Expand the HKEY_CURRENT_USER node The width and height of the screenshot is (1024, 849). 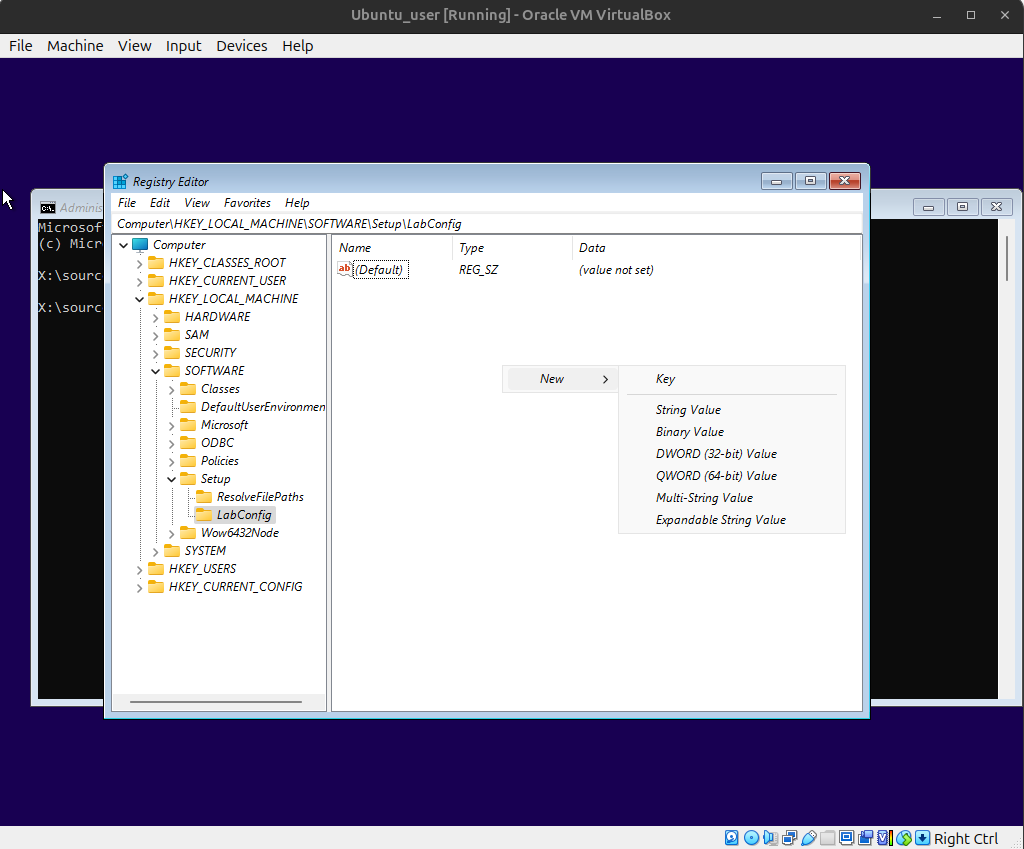click(139, 281)
